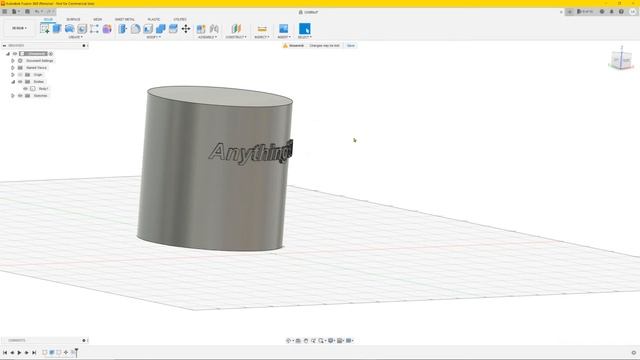Click the ViewCube in the corner

pos(621,60)
